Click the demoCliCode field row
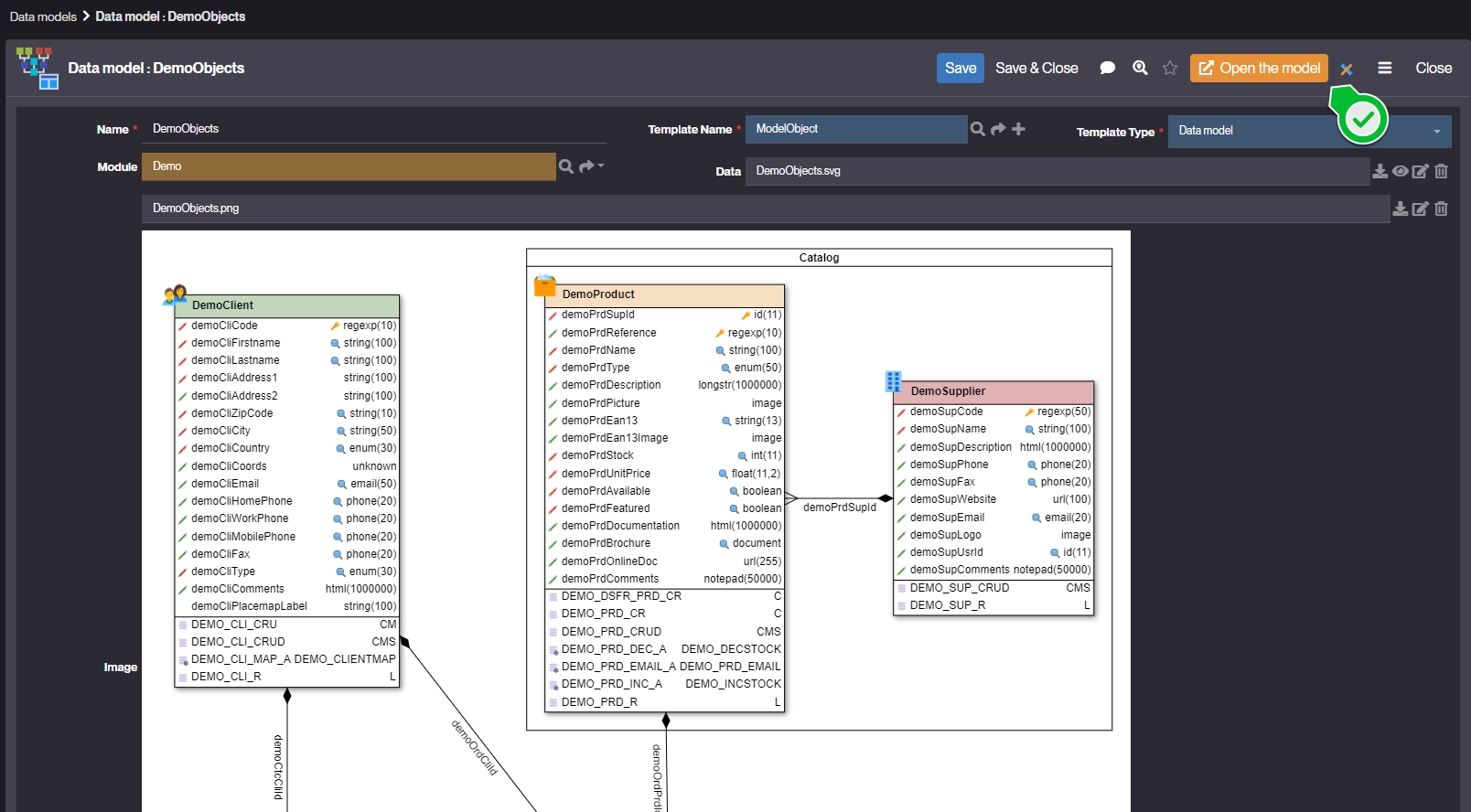This screenshot has width=1471, height=812. tap(287, 326)
